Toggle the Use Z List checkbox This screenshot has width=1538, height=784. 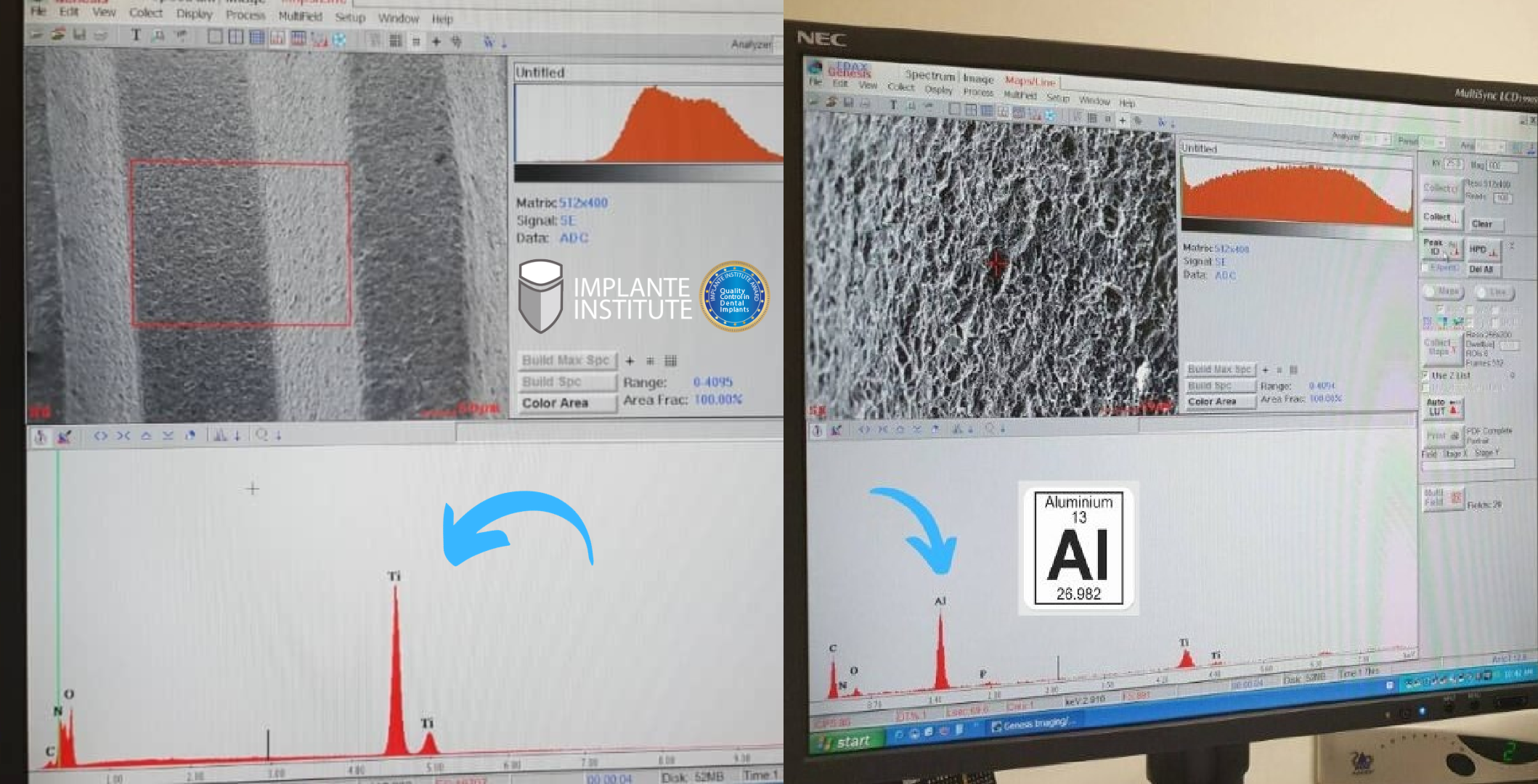click(1425, 375)
